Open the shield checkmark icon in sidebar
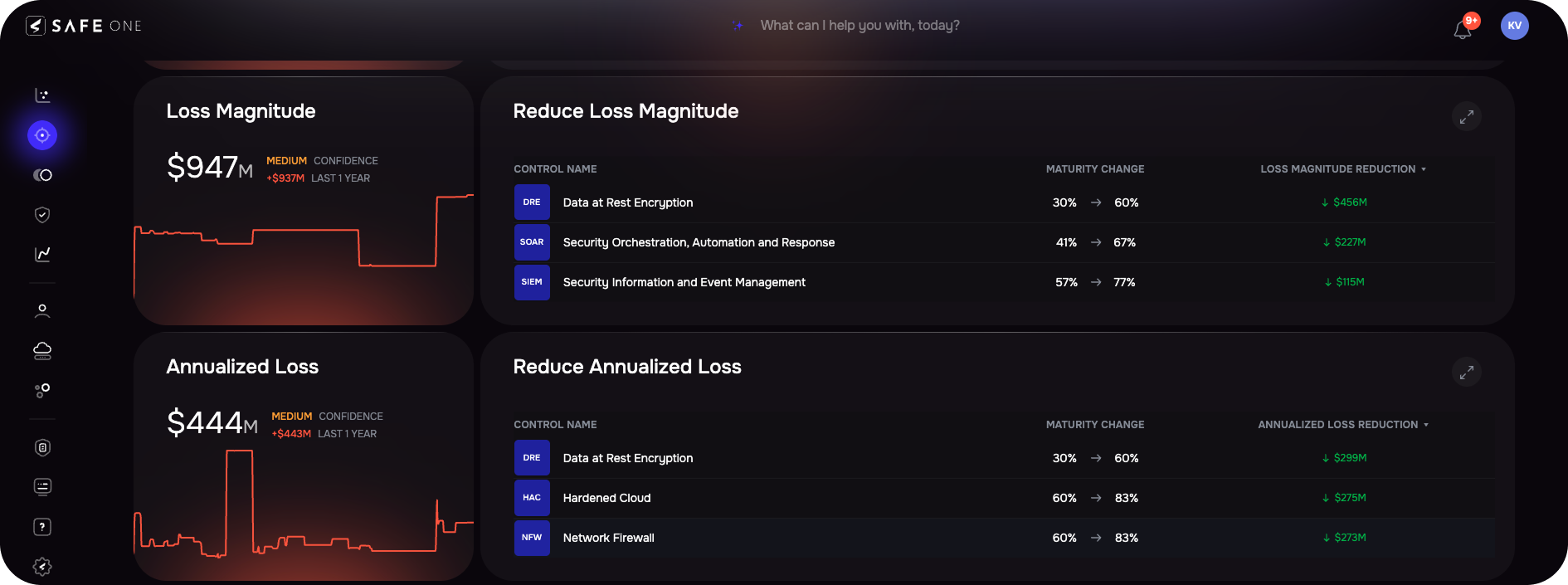 42,215
